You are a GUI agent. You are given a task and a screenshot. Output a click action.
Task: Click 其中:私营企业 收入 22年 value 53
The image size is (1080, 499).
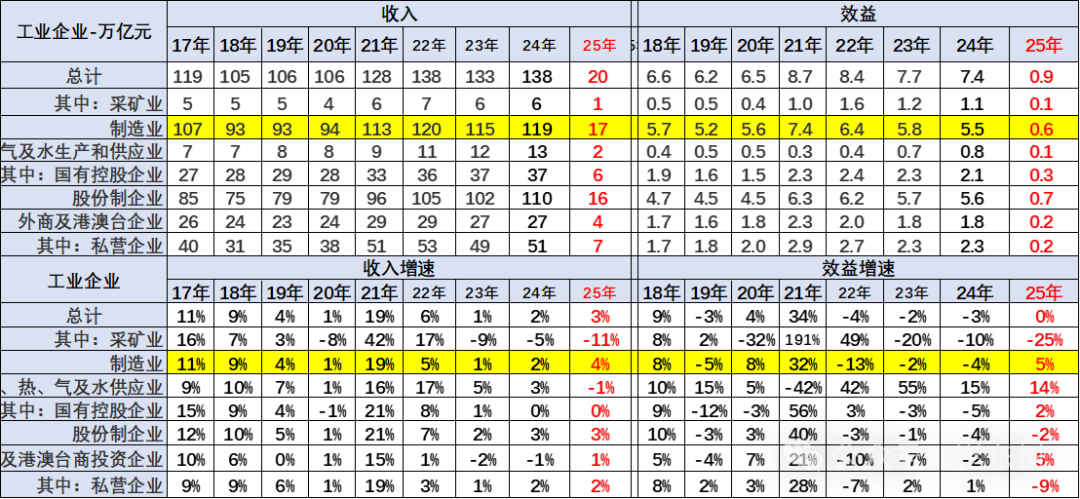(428, 246)
